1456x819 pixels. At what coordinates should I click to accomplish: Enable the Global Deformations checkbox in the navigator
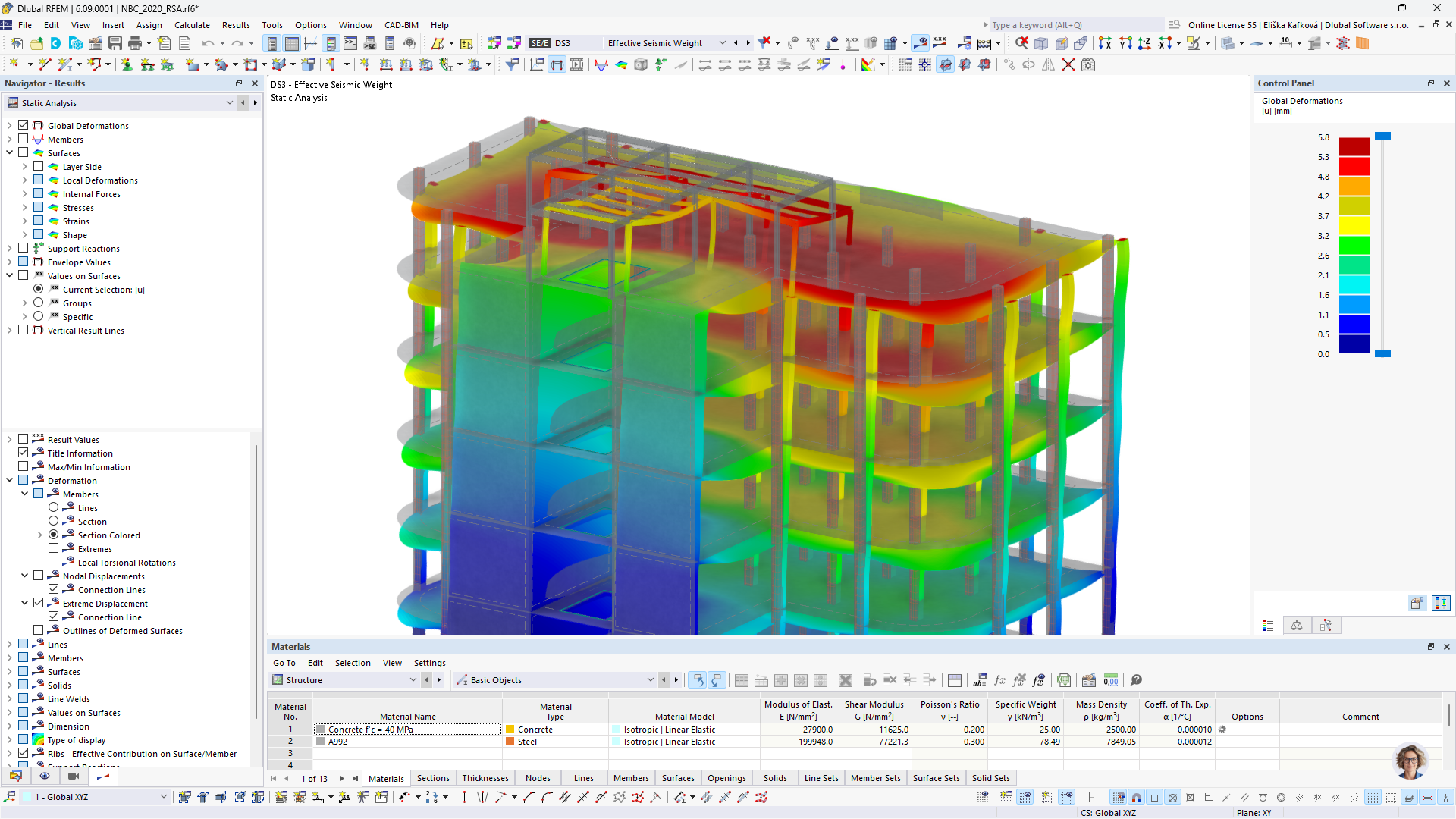tap(22, 125)
